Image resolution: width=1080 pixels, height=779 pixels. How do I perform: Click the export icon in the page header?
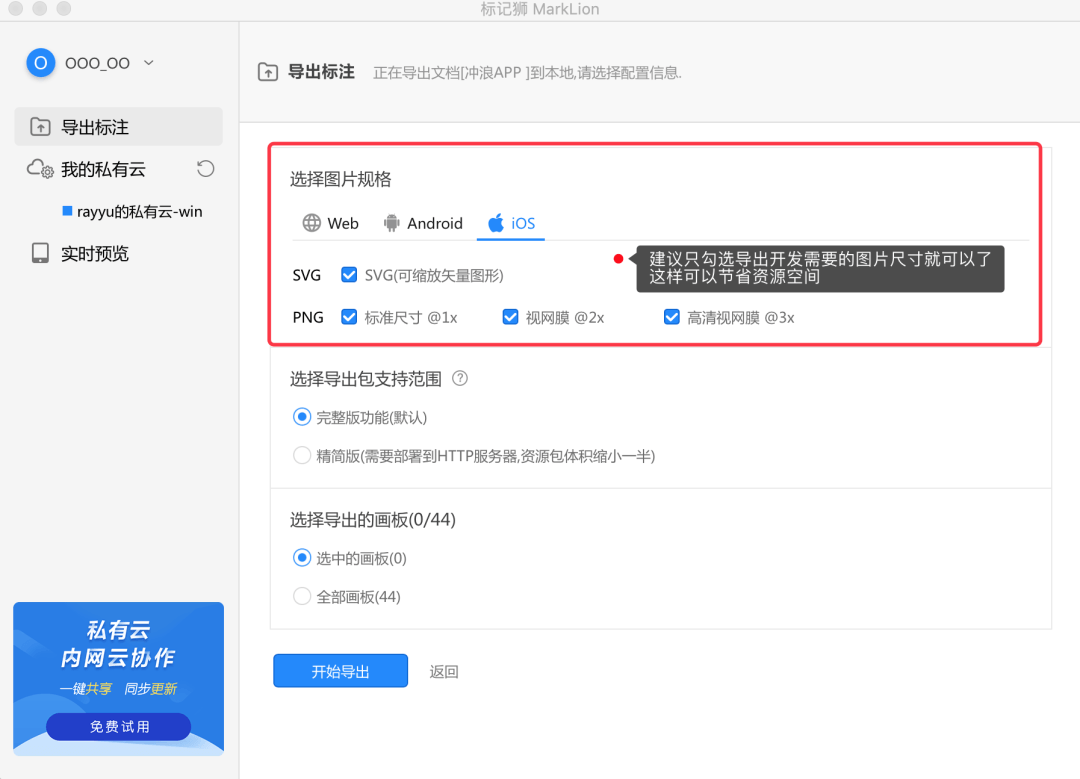click(x=268, y=72)
